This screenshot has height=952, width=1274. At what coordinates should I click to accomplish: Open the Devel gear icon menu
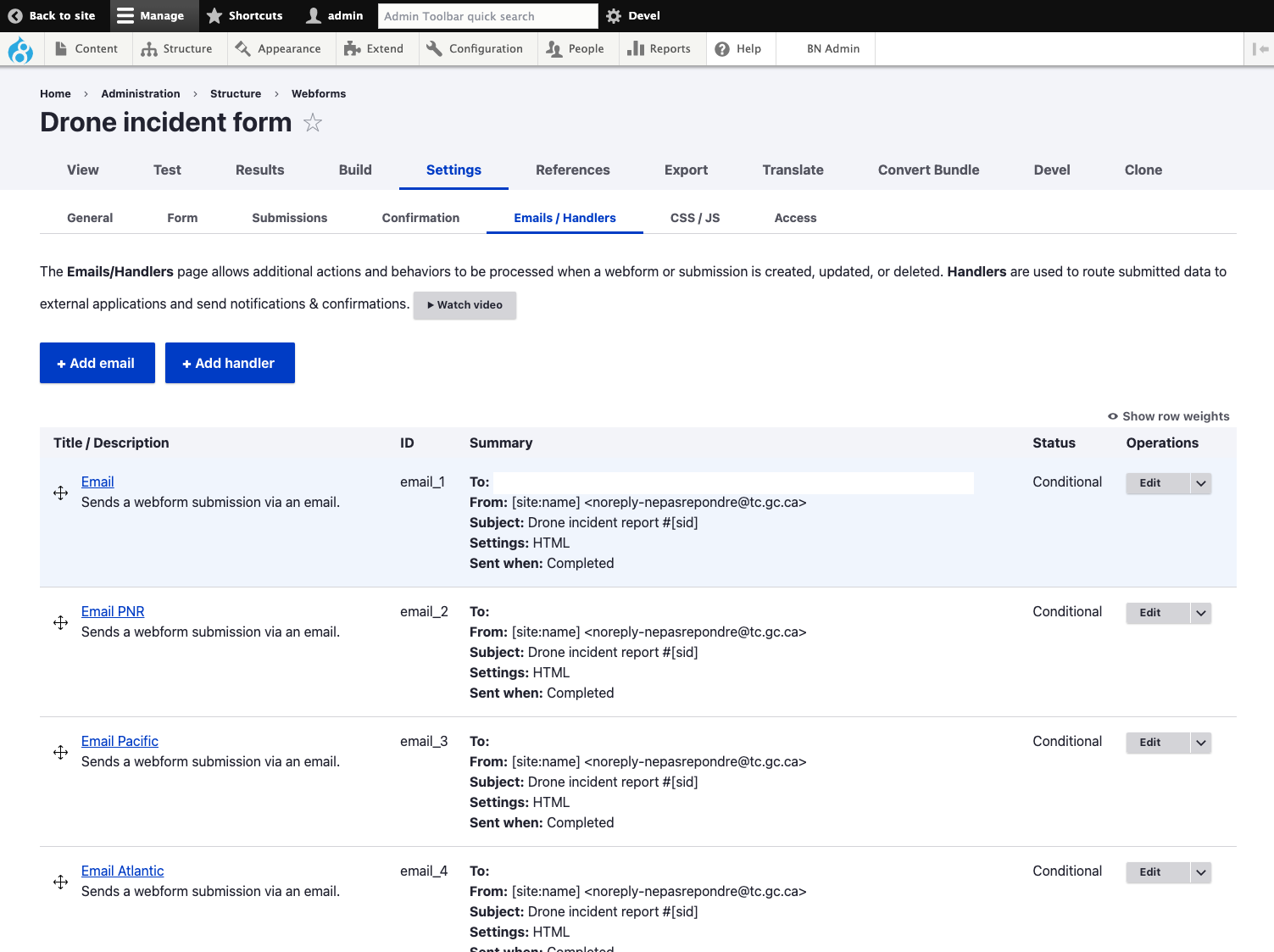point(615,16)
